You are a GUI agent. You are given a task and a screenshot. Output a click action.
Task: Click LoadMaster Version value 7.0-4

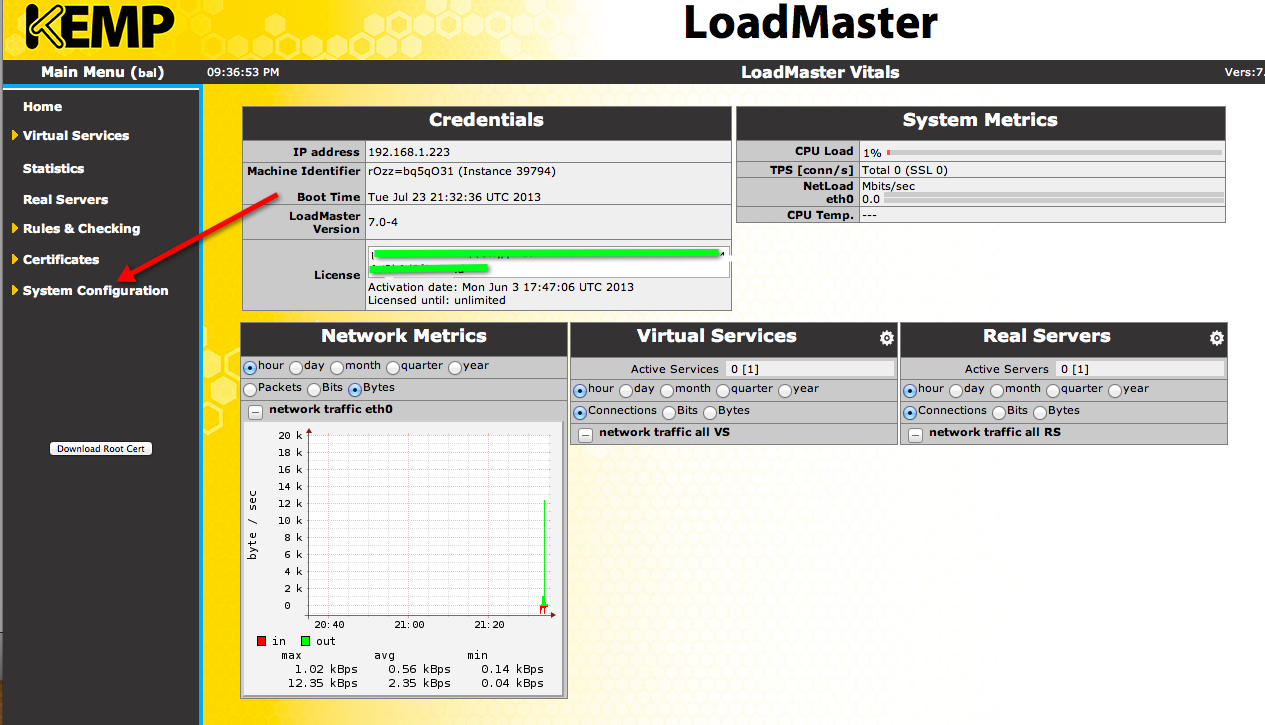(x=383, y=222)
